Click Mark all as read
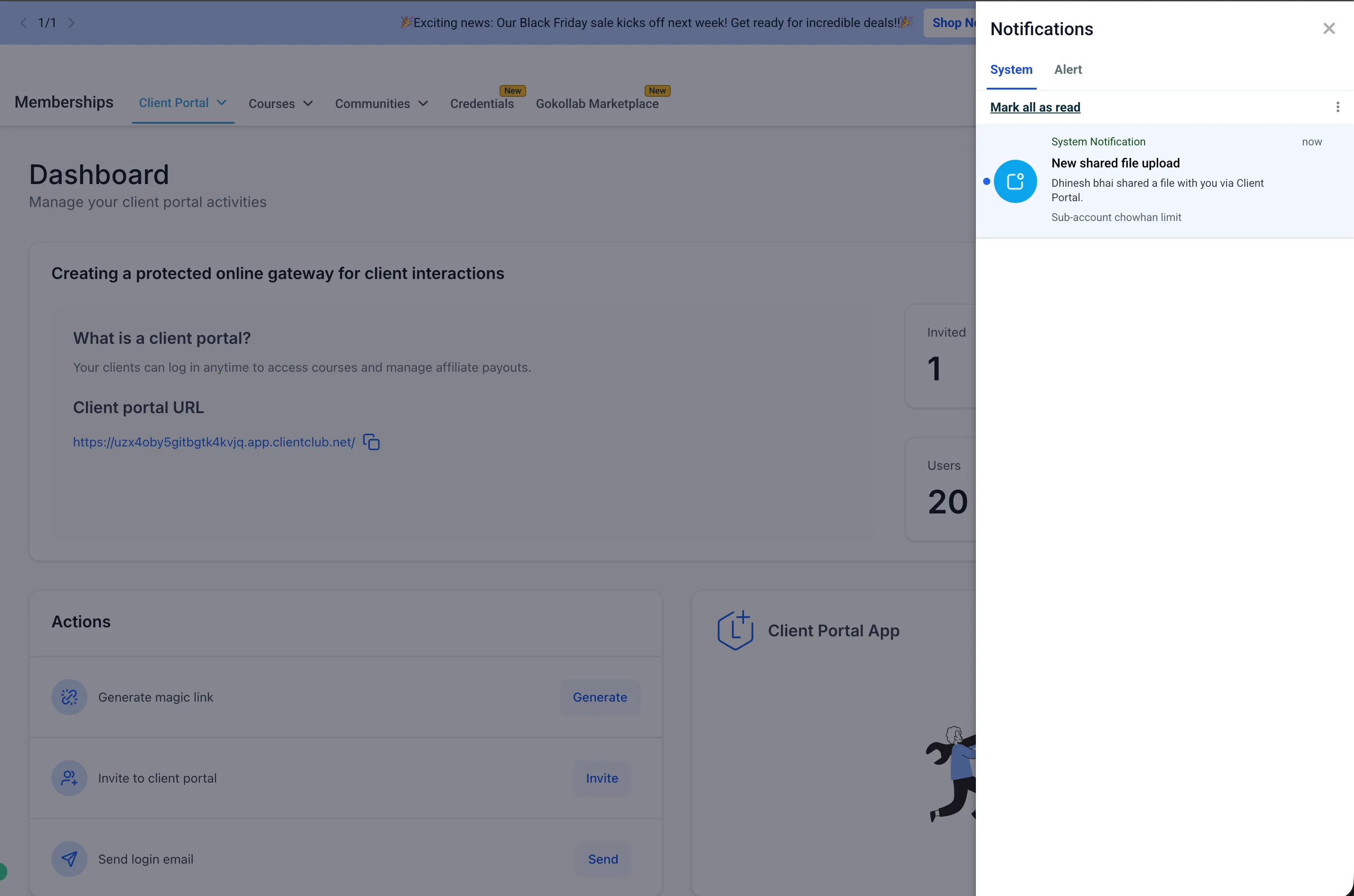The width and height of the screenshot is (1354, 896). pos(1035,108)
